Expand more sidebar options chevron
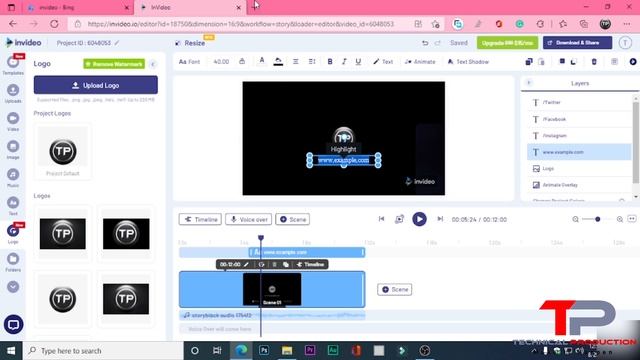The height and width of the screenshot is (360, 640). (13, 287)
